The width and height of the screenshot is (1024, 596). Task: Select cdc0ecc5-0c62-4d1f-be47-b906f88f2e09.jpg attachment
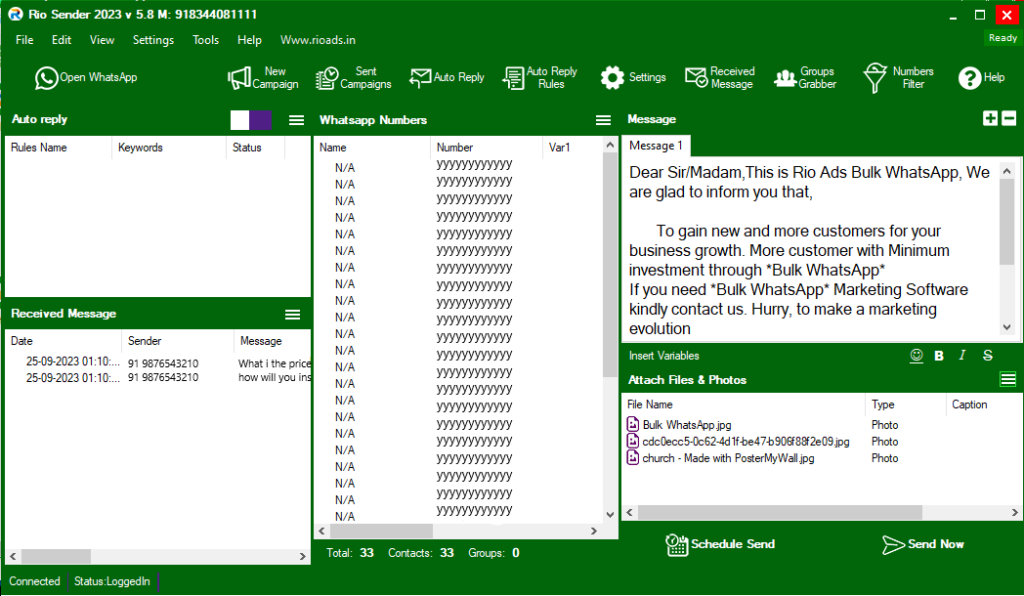click(745, 441)
